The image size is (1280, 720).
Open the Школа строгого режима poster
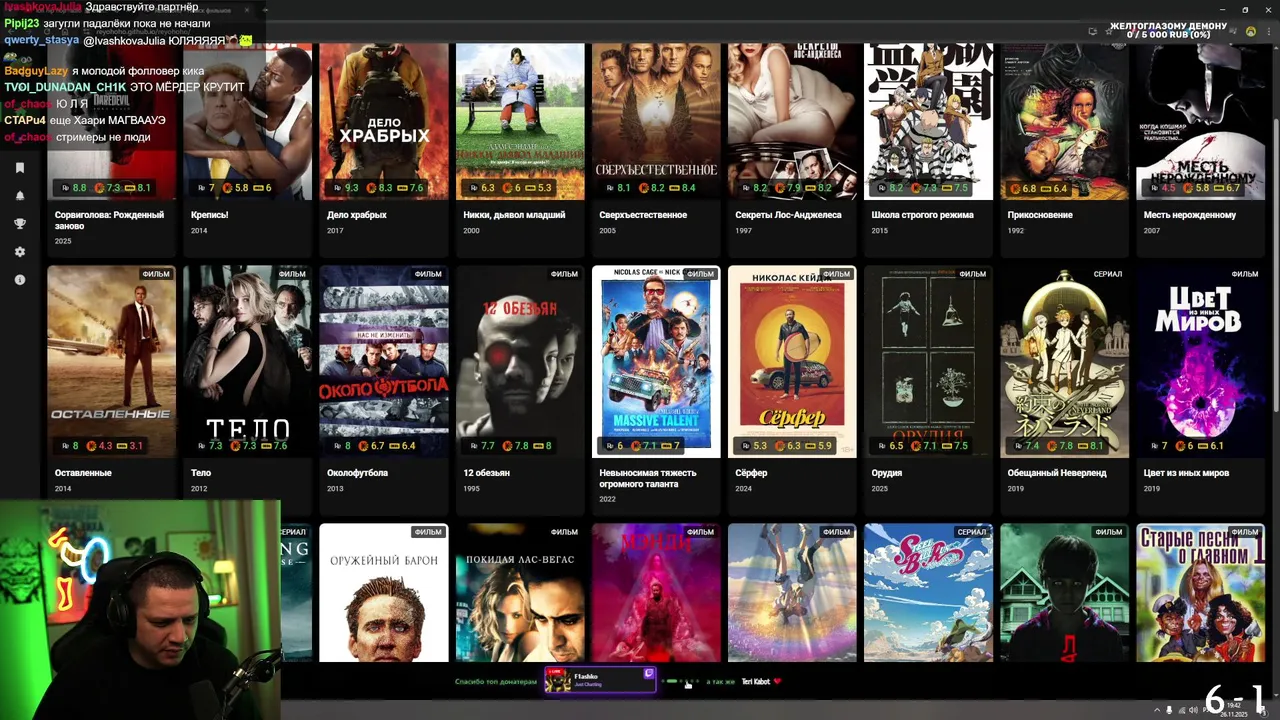coord(927,120)
